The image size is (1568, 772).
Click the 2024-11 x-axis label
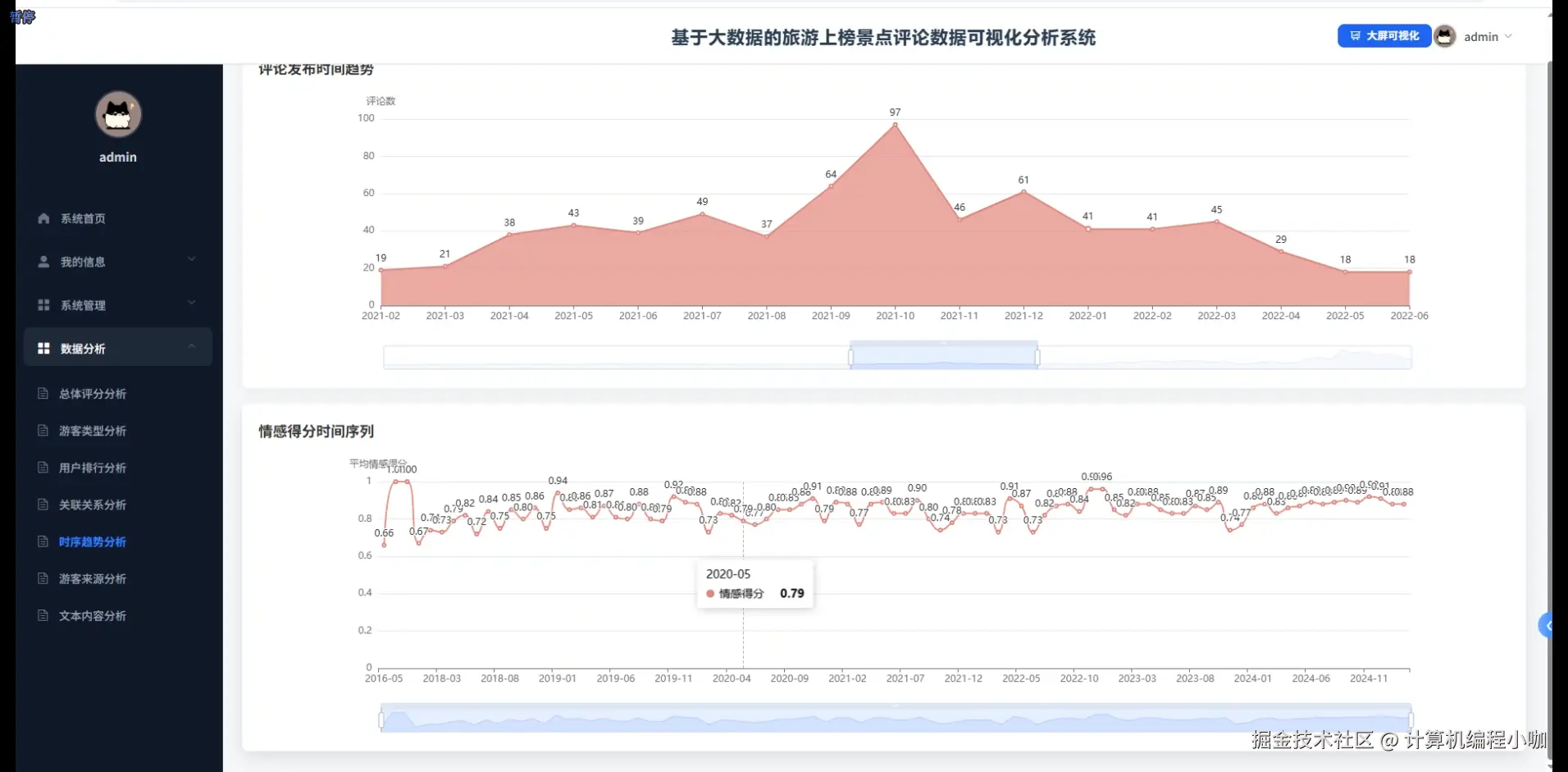click(1369, 678)
